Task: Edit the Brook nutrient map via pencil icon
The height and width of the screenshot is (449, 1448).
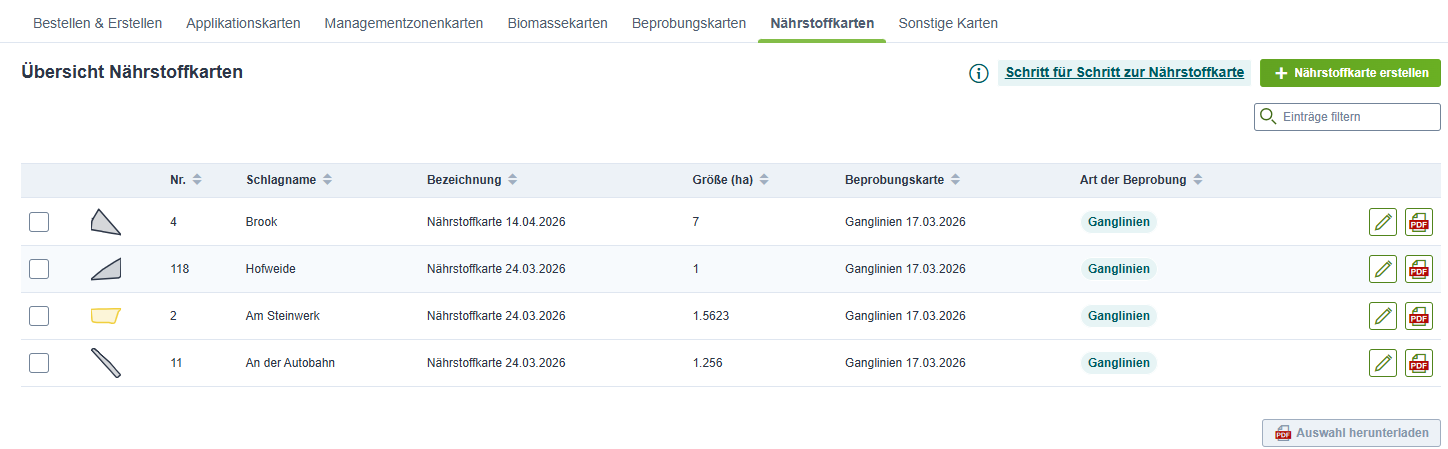Action: pos(1383,222)
